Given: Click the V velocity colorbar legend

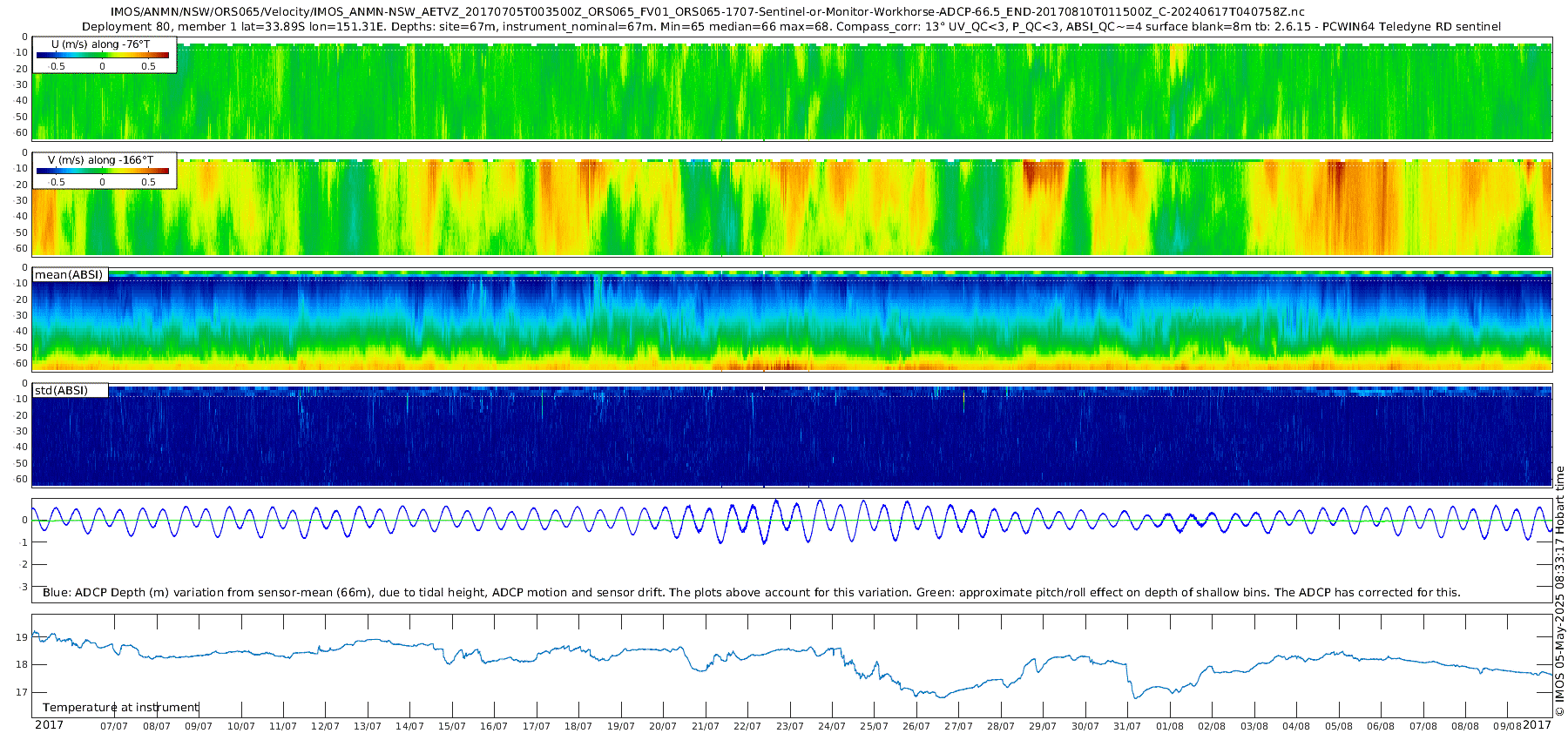Looking at the screenshot, I should click(105, 171).
